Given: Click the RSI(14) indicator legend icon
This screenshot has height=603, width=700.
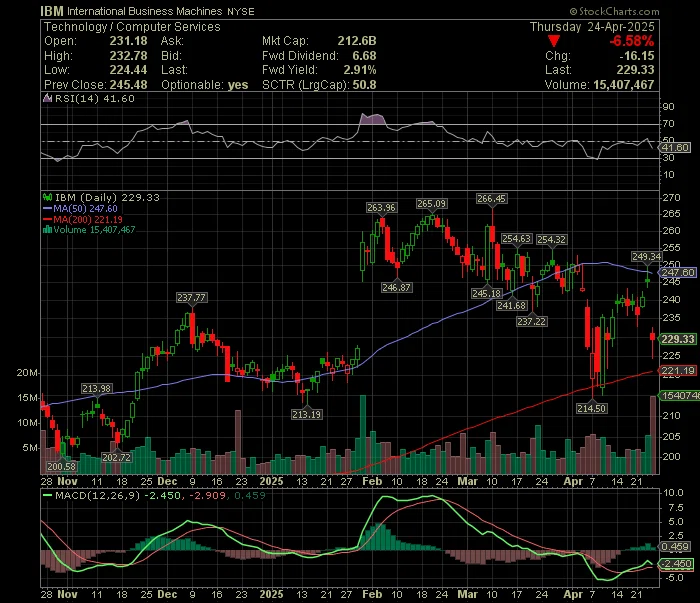Looking at the screenshot, I should (x=47, y=98).
